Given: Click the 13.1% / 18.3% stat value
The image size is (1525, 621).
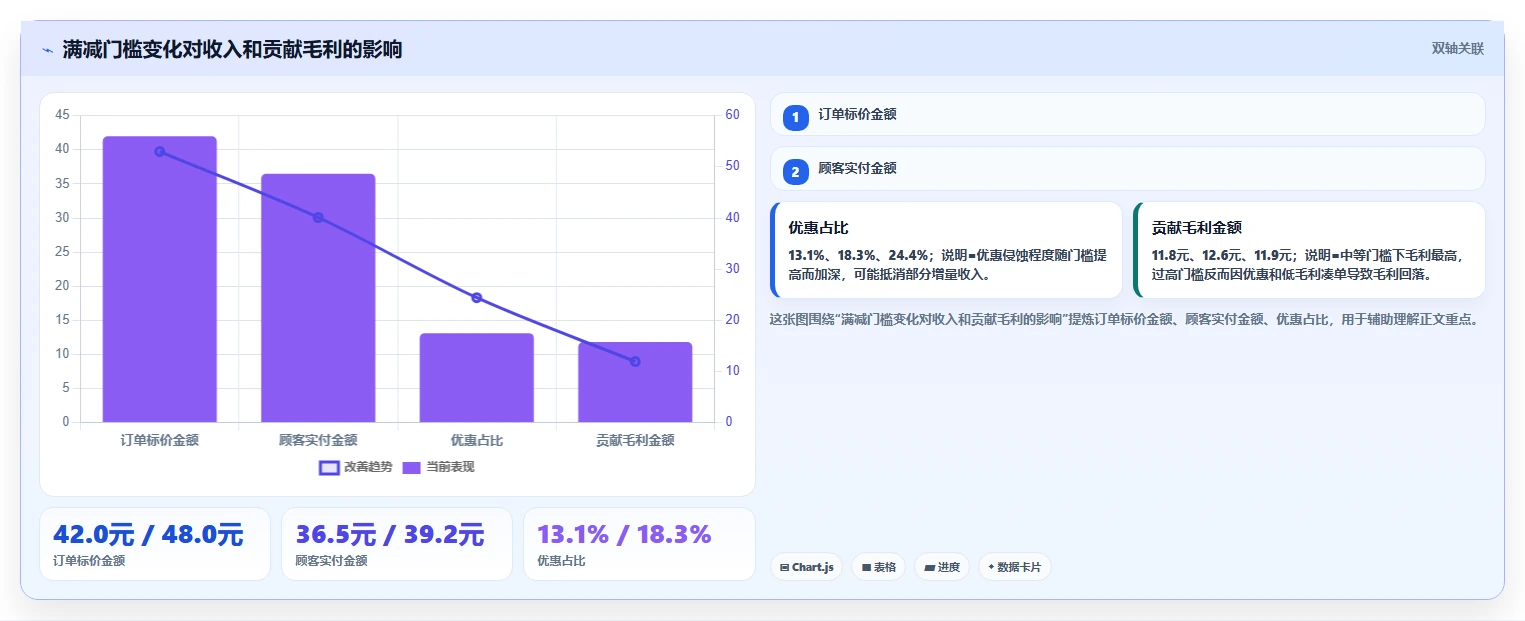Looking at the screenshot, I should click(624, 534).
